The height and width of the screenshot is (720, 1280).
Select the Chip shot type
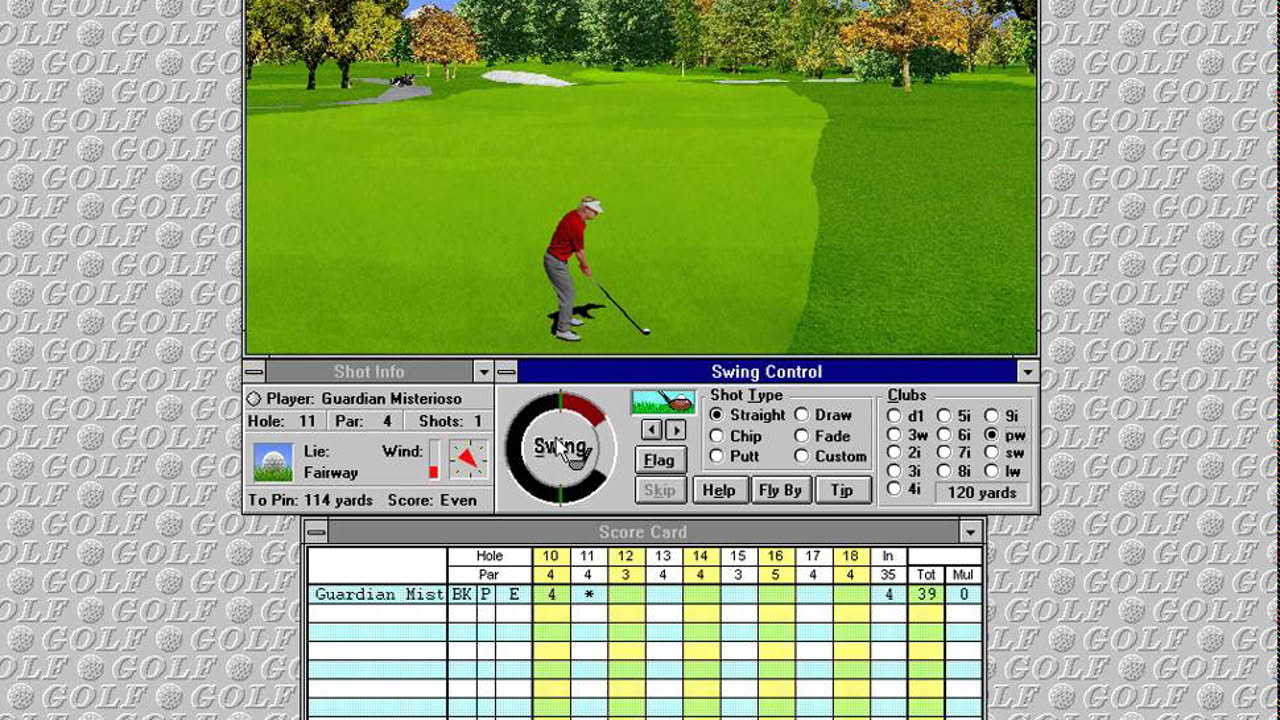point(735,436)
